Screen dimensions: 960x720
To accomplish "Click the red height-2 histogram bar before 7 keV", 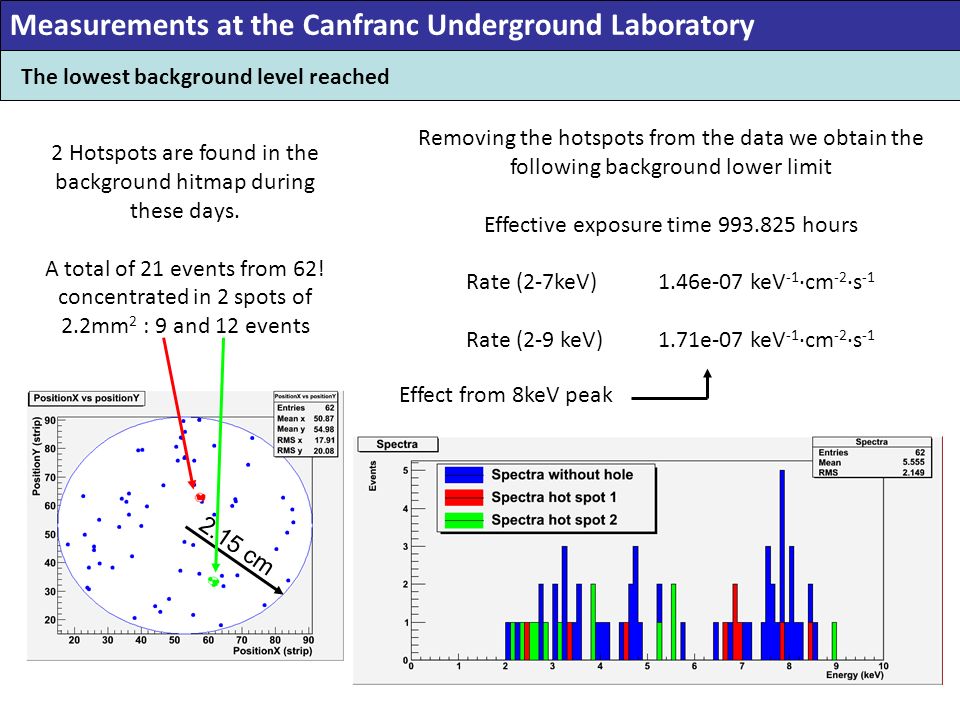I will click(x=735, y=622).
